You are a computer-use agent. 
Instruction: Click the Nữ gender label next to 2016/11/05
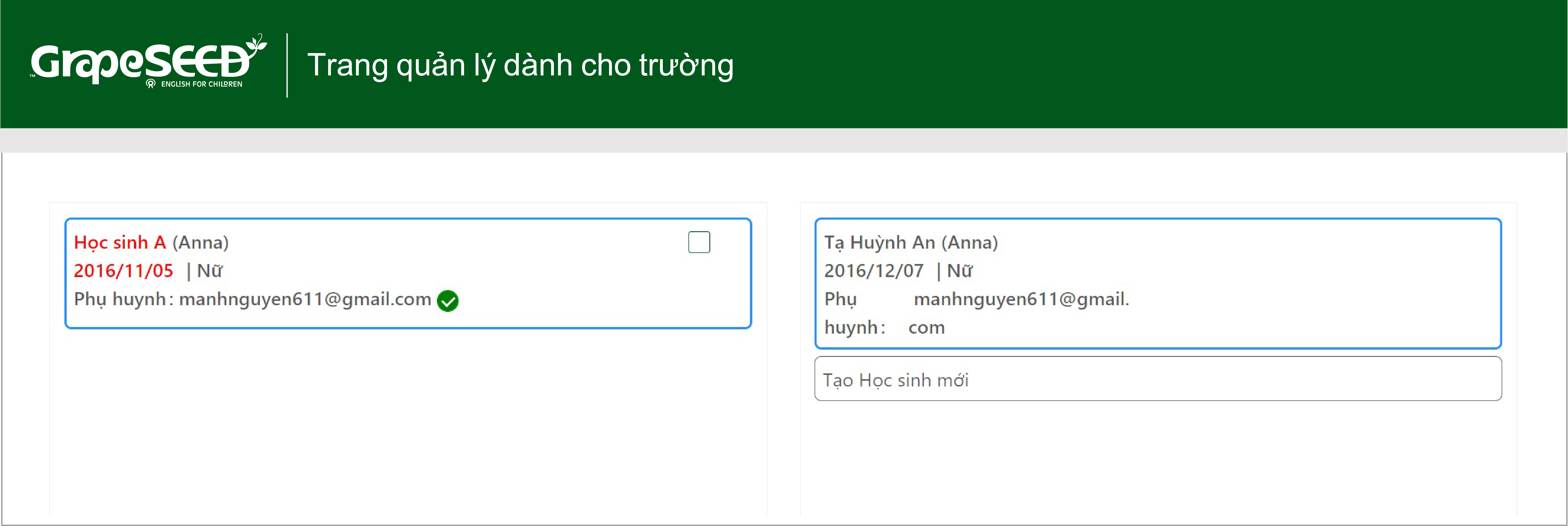coord(210,271)
